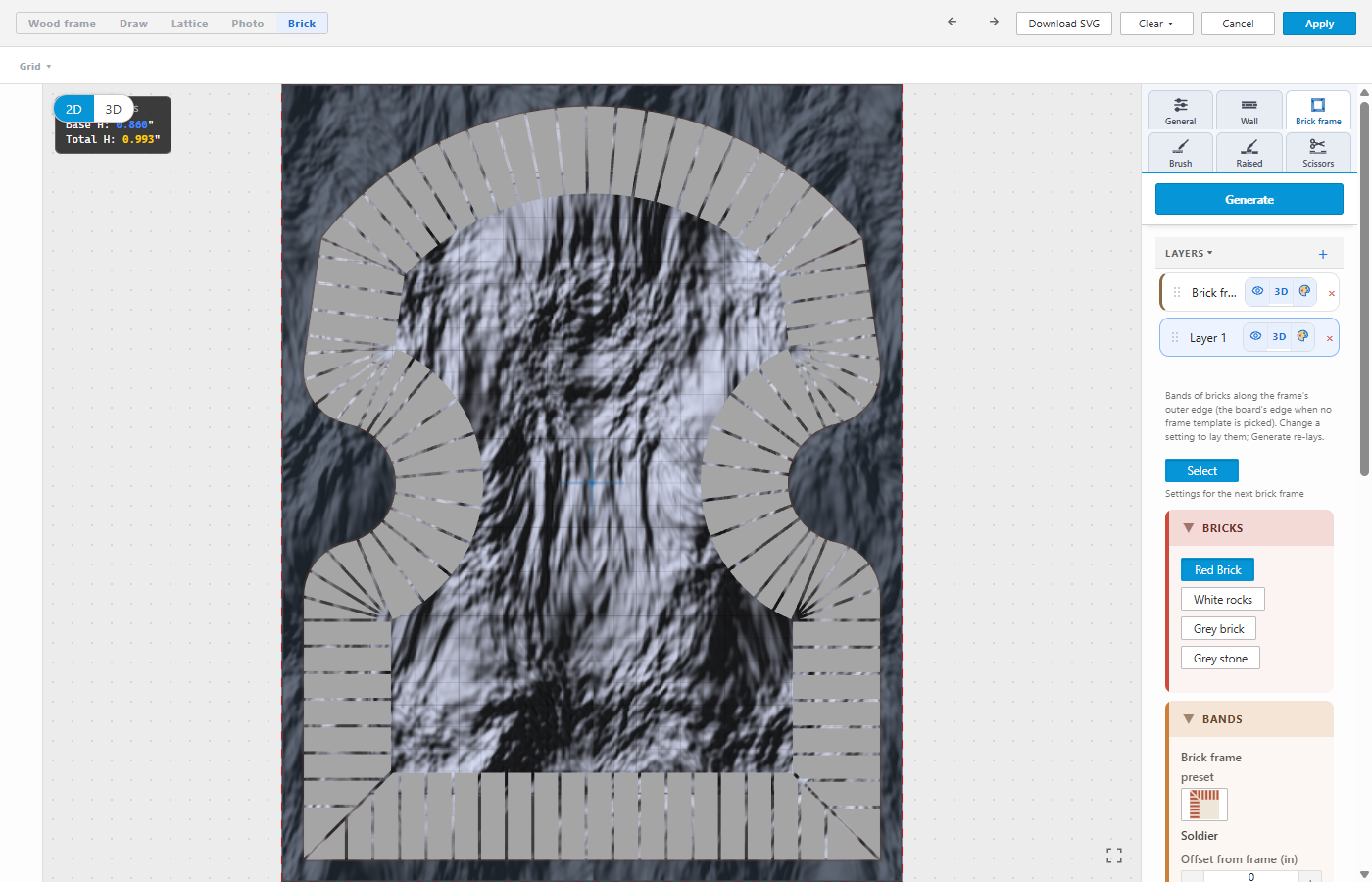Add a new layer with plus icon
1372x882 pixels.
coord(1323,254)
